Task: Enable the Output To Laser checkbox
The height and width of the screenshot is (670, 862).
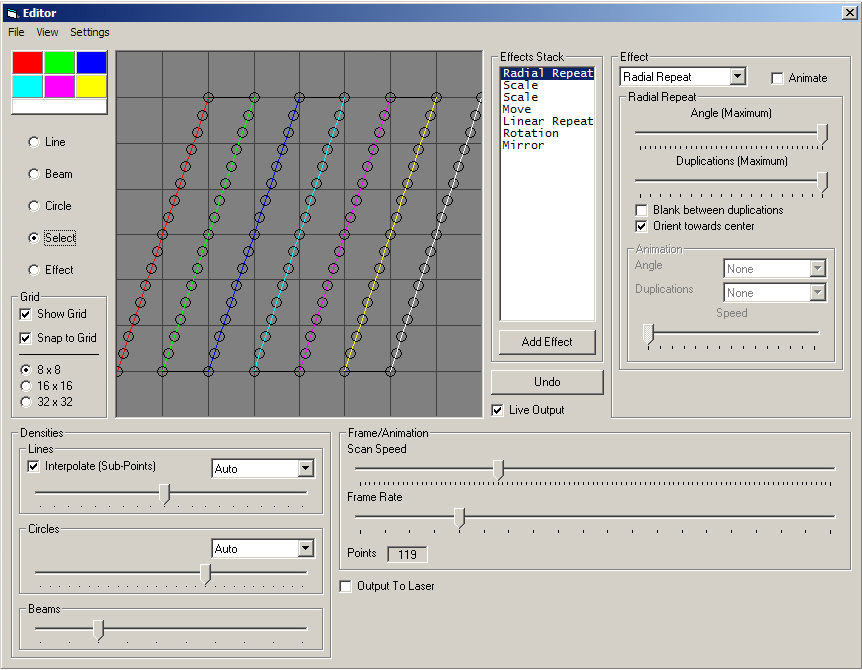Action: pos(346,586)
